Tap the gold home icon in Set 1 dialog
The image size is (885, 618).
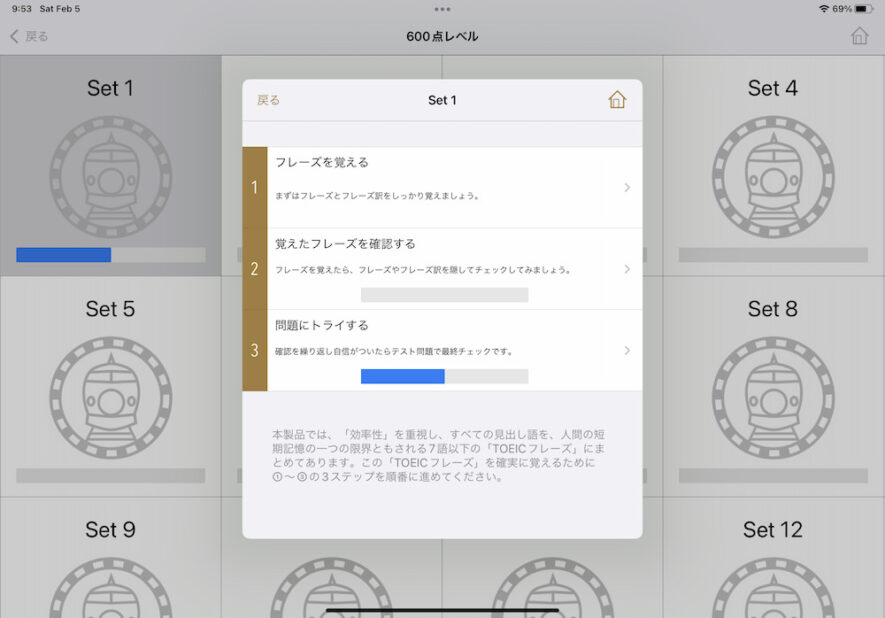(x=617, y=100)
